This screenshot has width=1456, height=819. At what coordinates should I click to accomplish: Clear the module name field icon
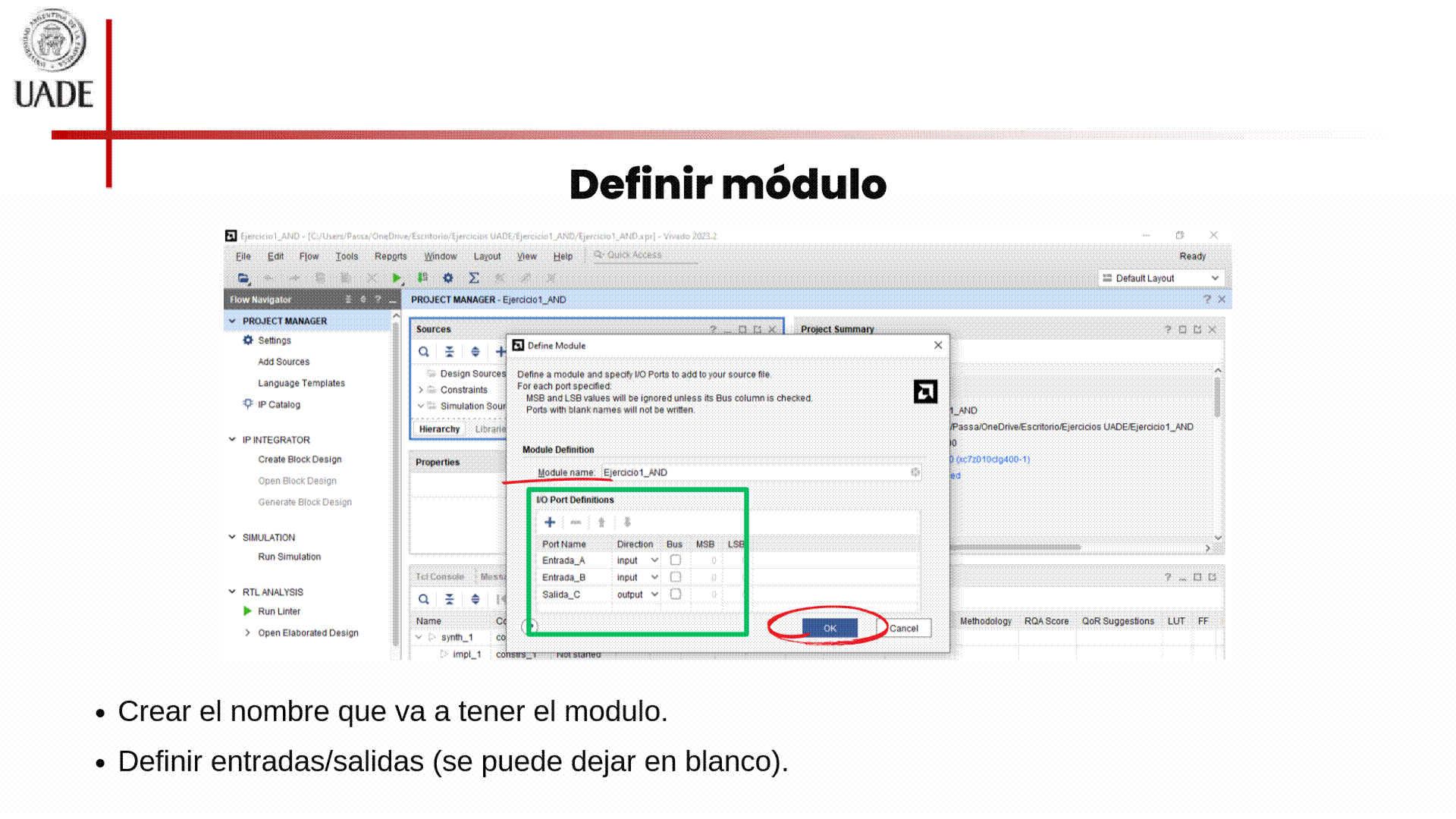point(915,472)
